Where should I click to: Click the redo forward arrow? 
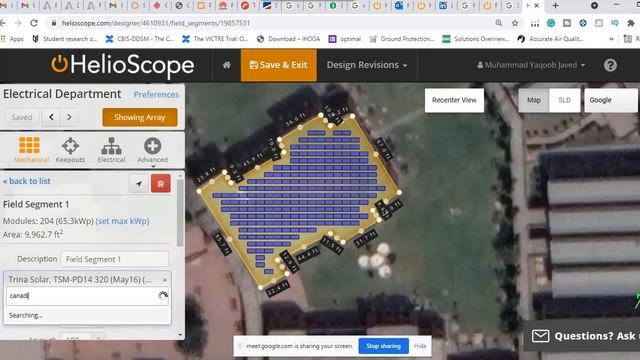[69, 117]
